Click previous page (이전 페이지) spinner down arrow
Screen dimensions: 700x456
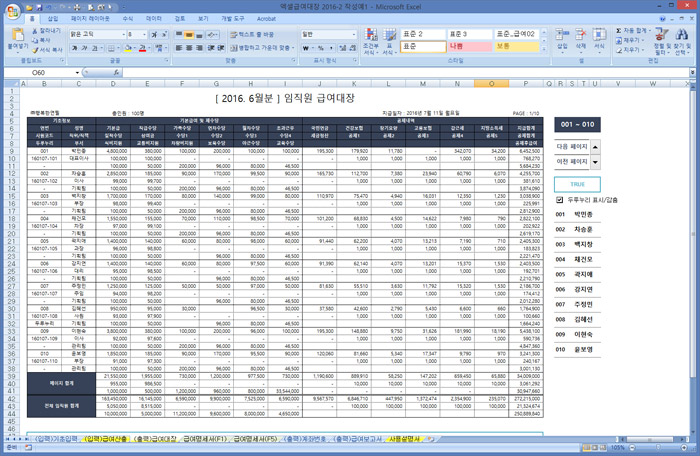595,162
